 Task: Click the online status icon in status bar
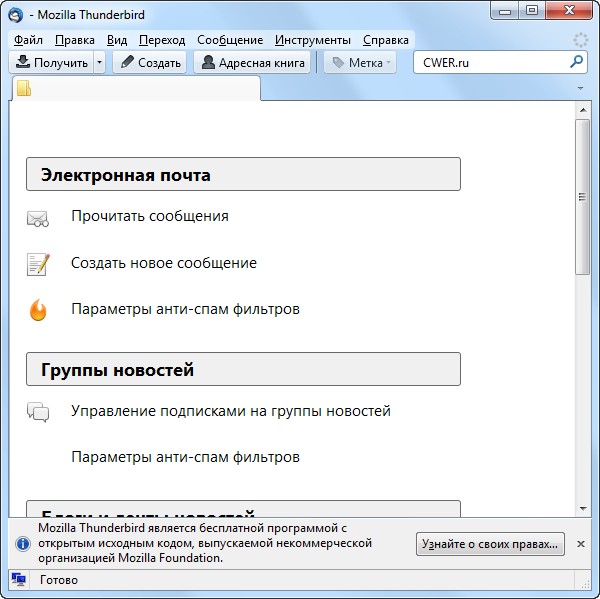click(x=18, y=580)
